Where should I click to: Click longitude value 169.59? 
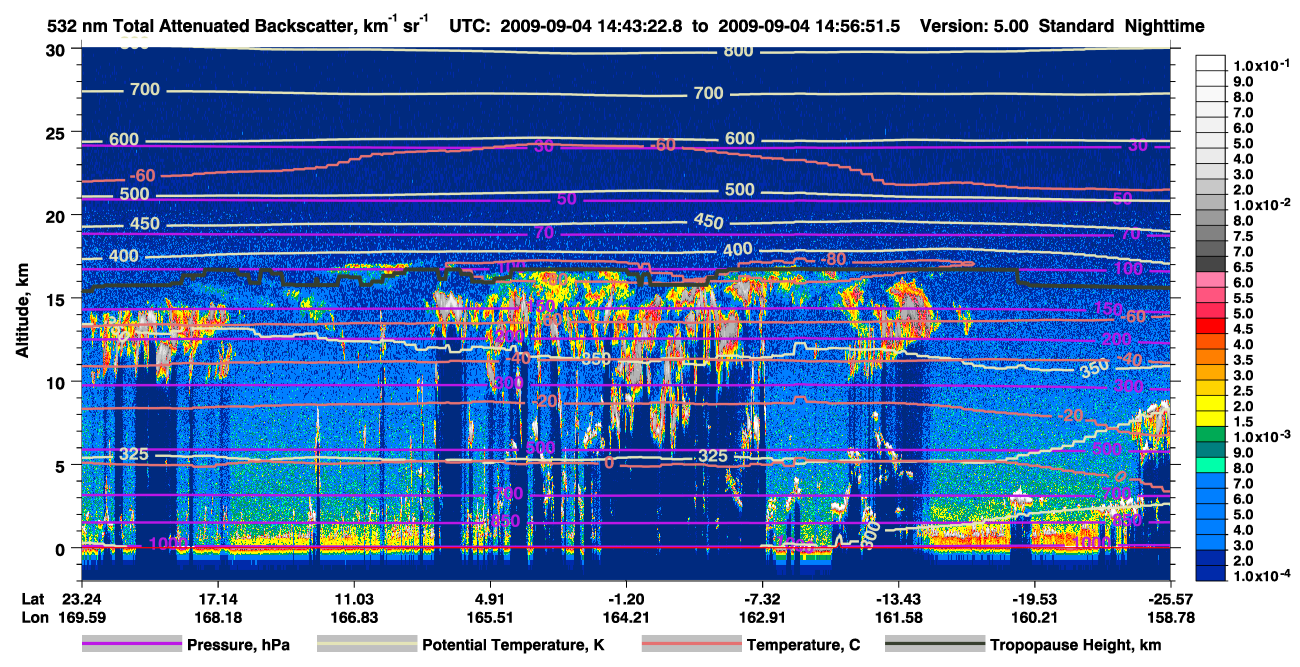click(82, 618)
